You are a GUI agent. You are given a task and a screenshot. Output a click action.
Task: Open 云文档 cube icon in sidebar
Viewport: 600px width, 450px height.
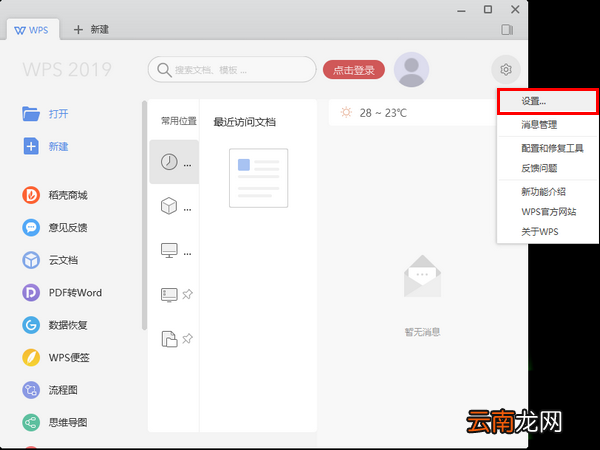(x=31, y=260)
